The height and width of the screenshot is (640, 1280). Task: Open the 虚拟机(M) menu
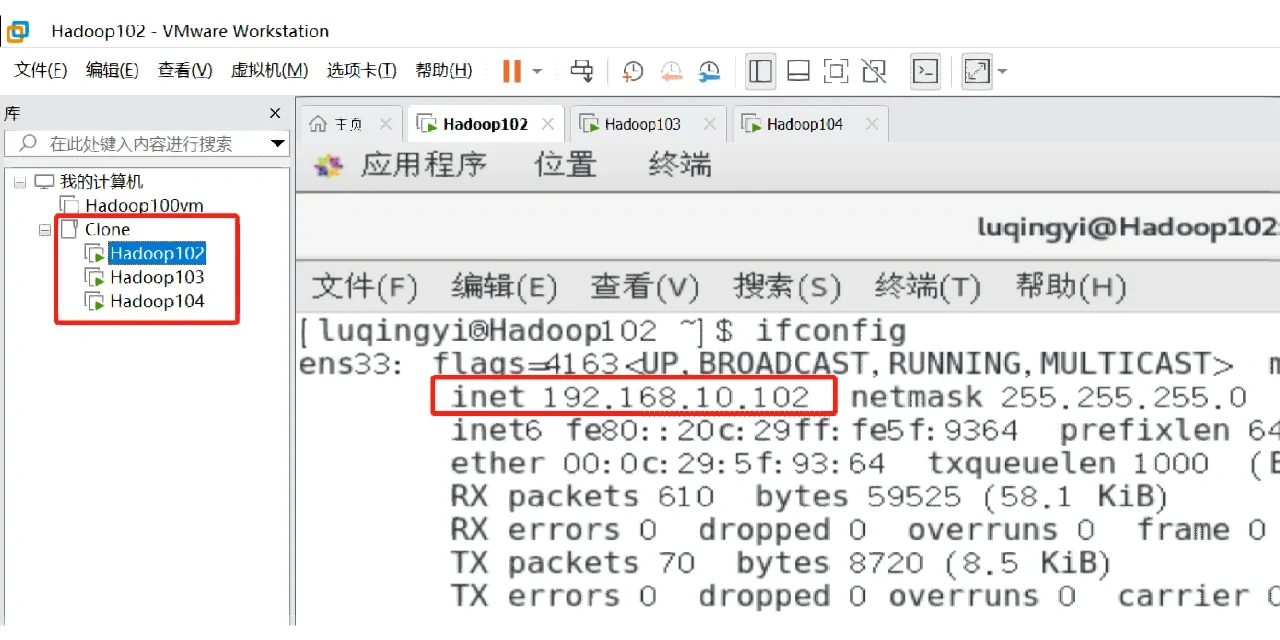(269, 71)
